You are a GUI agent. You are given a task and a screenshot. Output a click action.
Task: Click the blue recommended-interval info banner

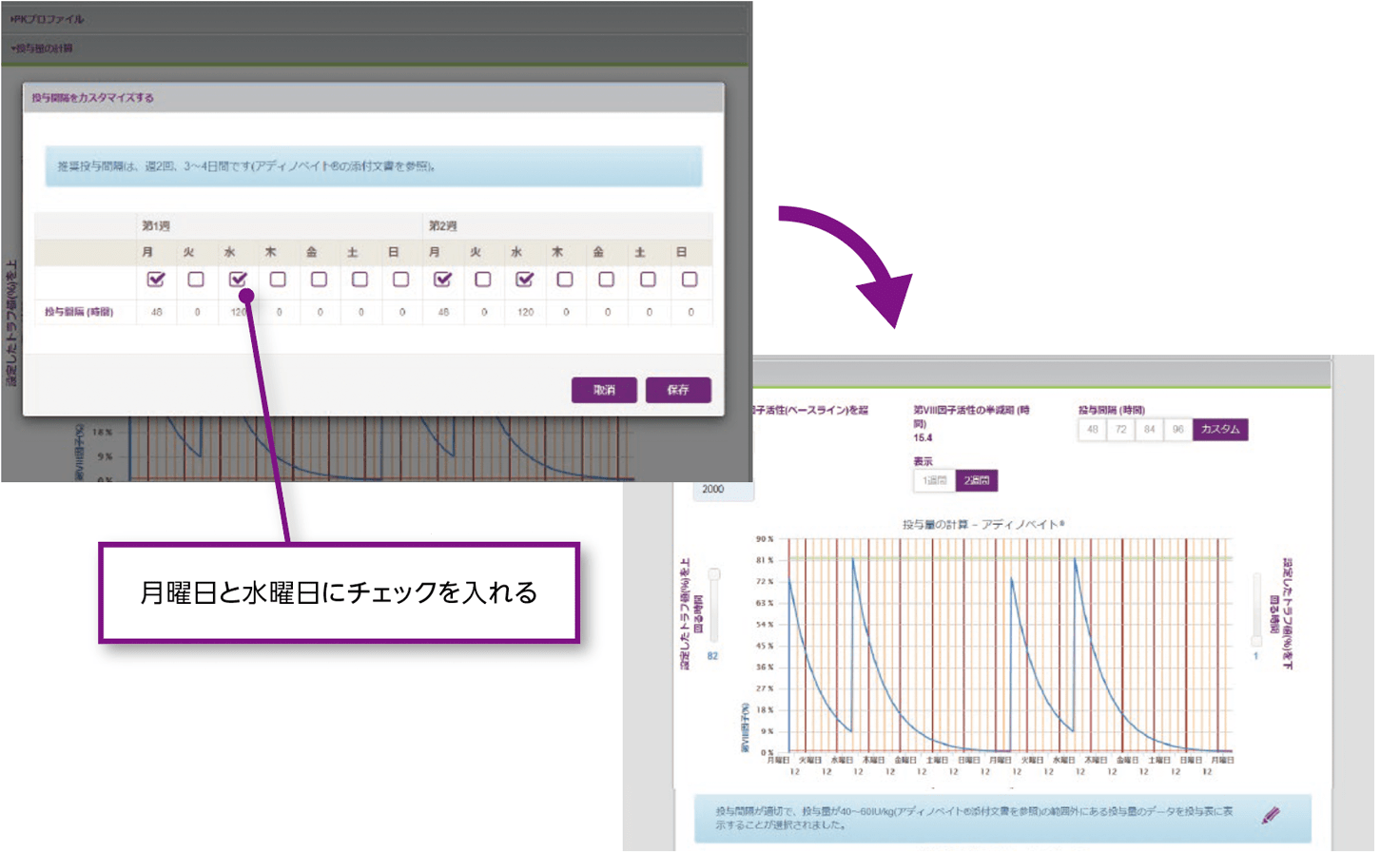(x=374, y=166)
